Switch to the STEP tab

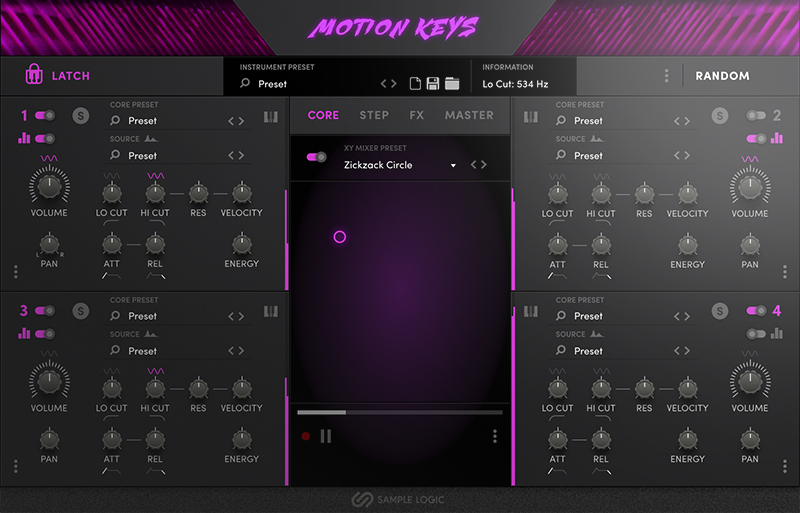pyautogui.click(x=374, y=115)
